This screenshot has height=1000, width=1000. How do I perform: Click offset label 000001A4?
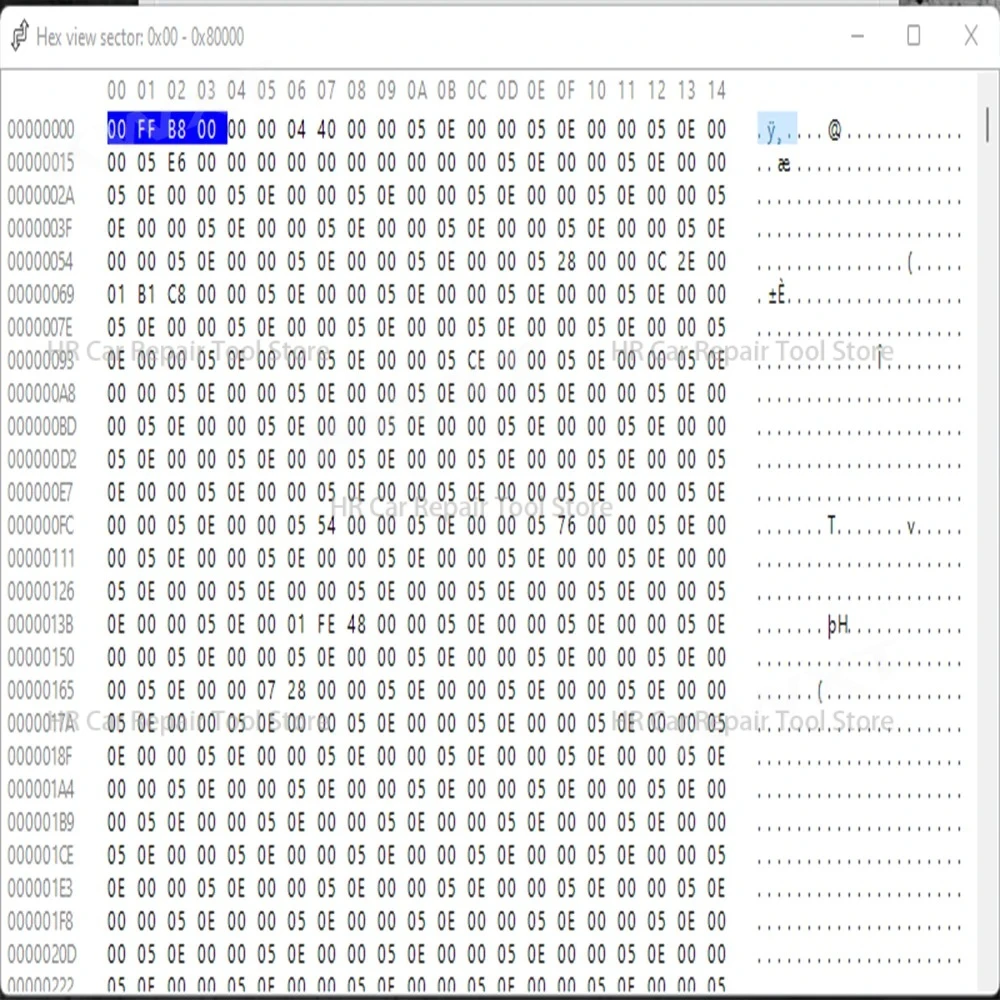coord(41,790)
